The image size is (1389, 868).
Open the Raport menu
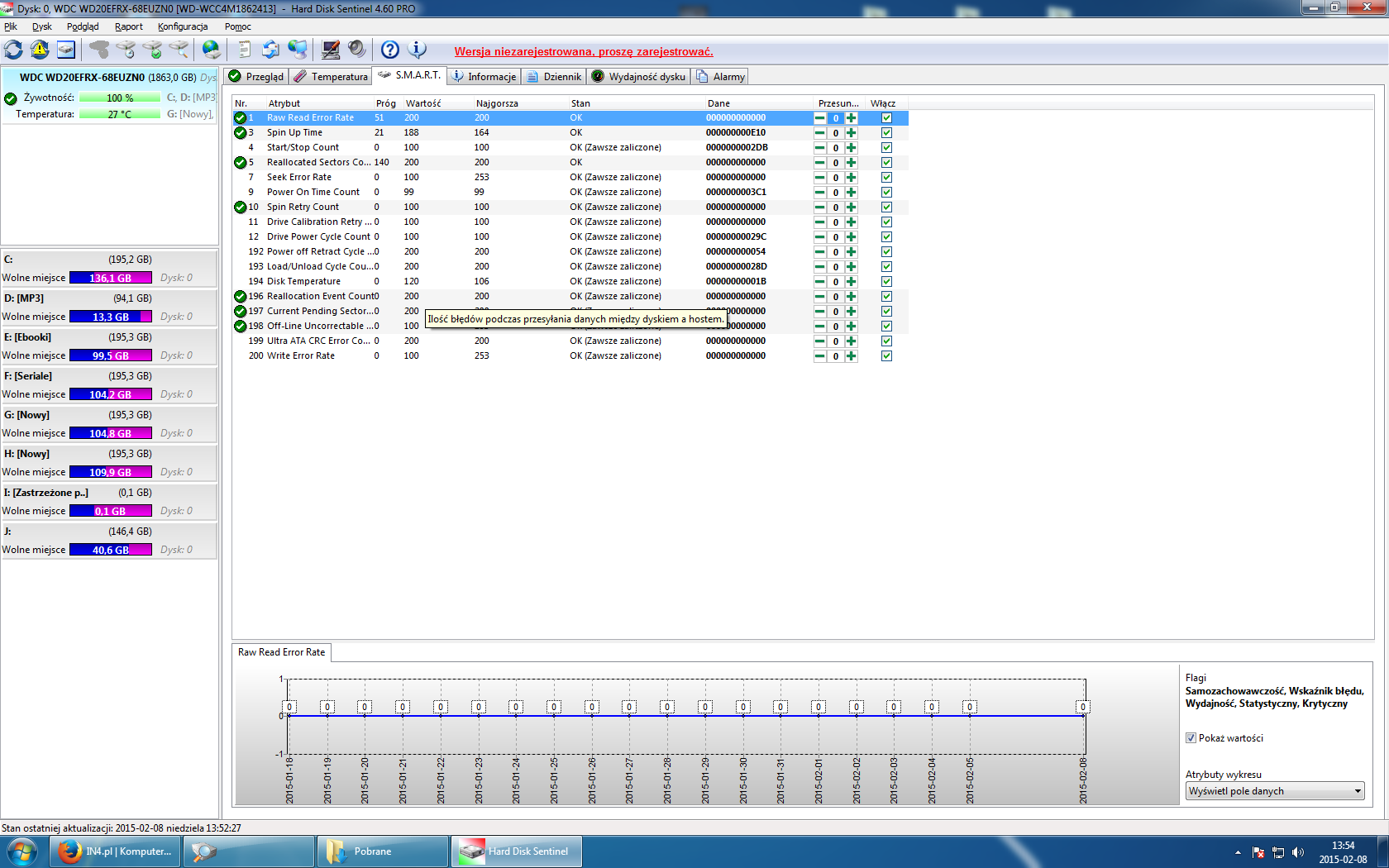pos(129,26)
